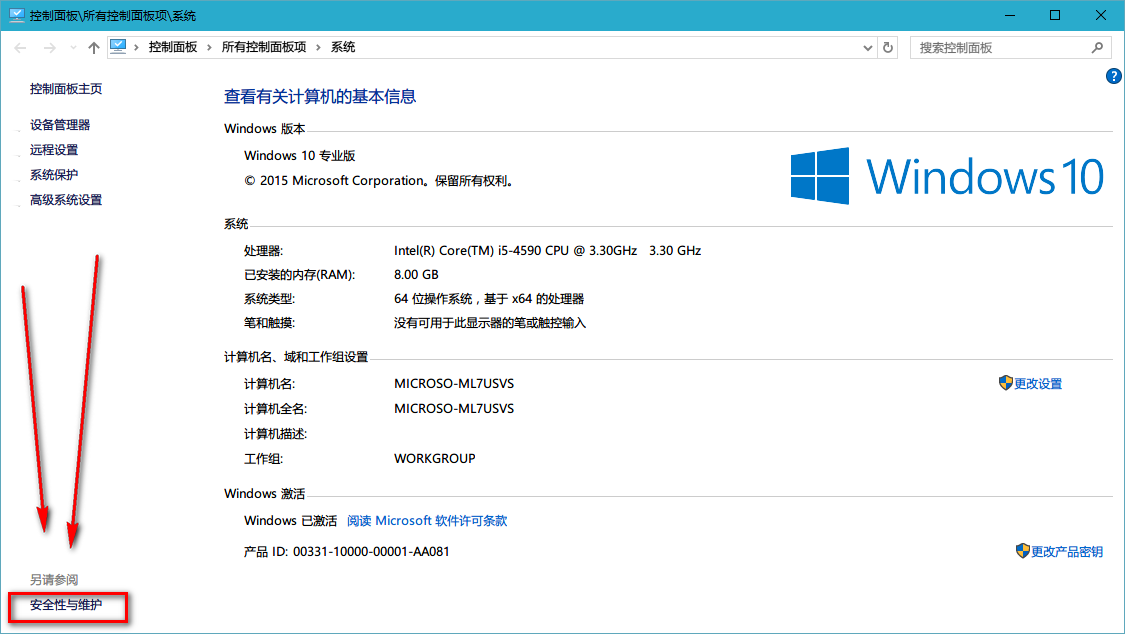
Task: Open recent locations dropdown arrow
Action: pos(73,48)
